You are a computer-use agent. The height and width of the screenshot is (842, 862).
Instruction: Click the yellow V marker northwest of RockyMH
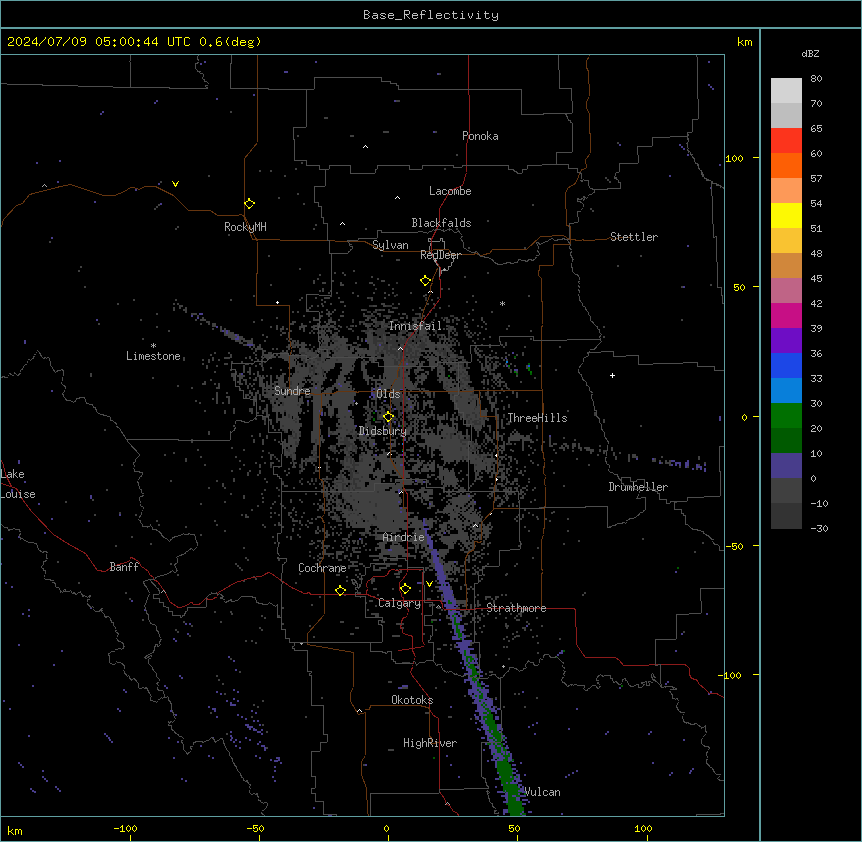(175, 184)
